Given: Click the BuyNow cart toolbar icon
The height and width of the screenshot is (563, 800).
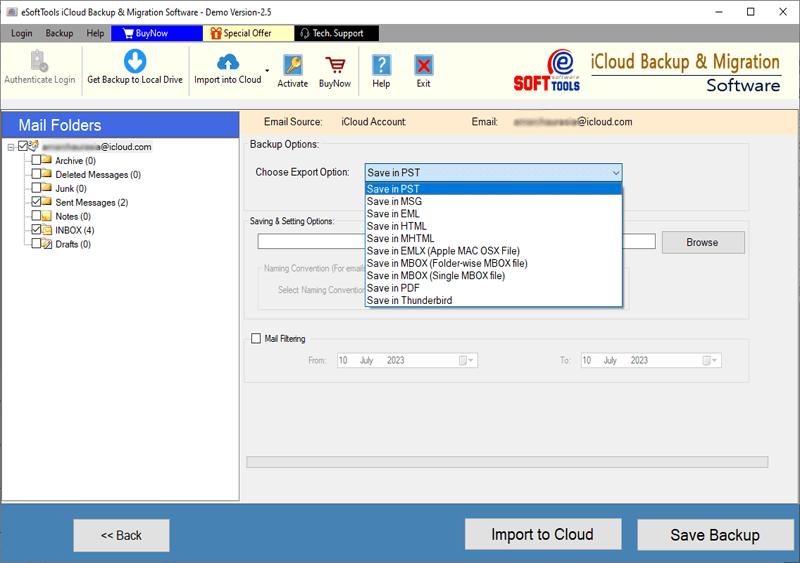Looking at the screenshot, I should 335,65.
